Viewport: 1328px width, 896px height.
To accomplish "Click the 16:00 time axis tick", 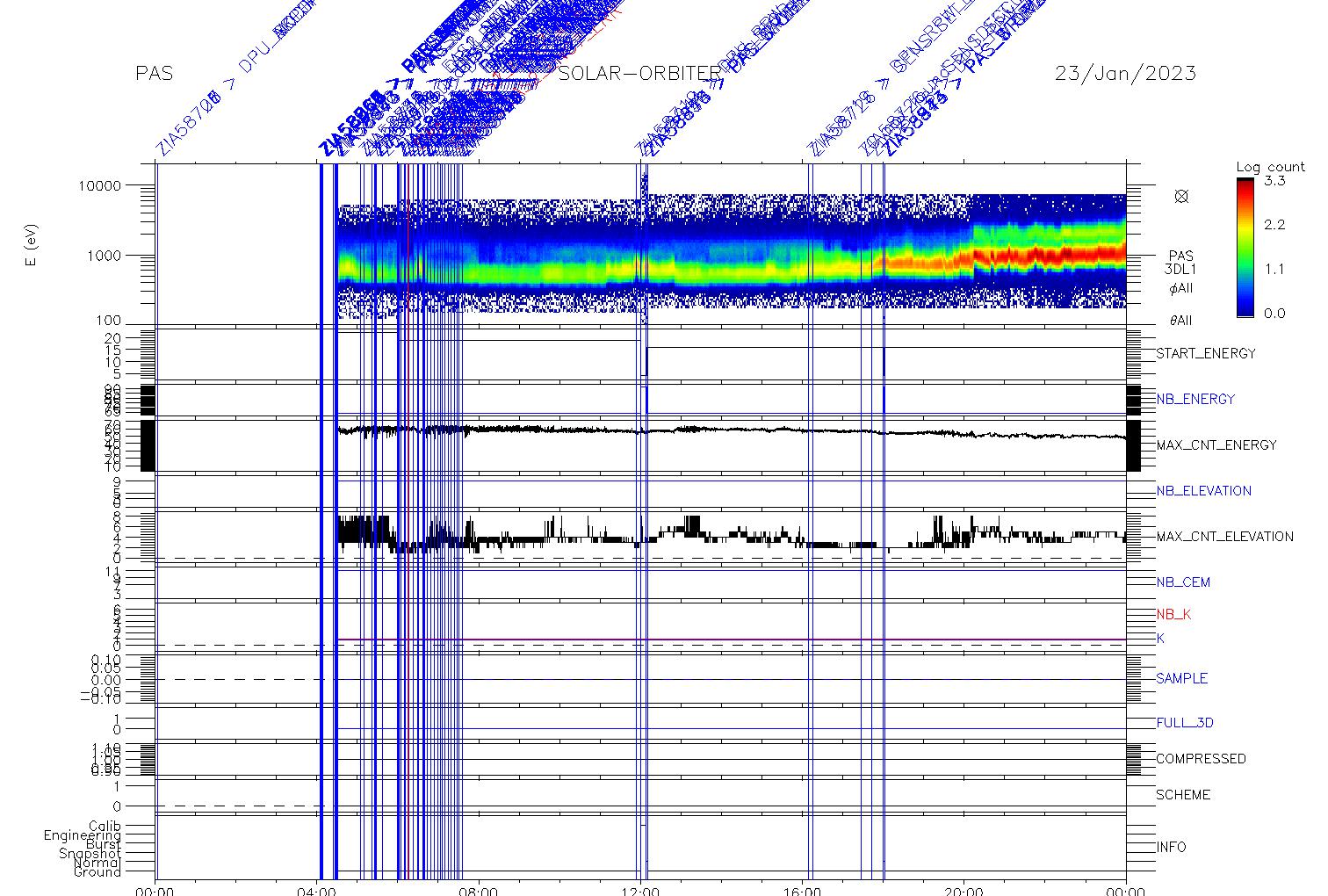I will (x=803, y=891).
